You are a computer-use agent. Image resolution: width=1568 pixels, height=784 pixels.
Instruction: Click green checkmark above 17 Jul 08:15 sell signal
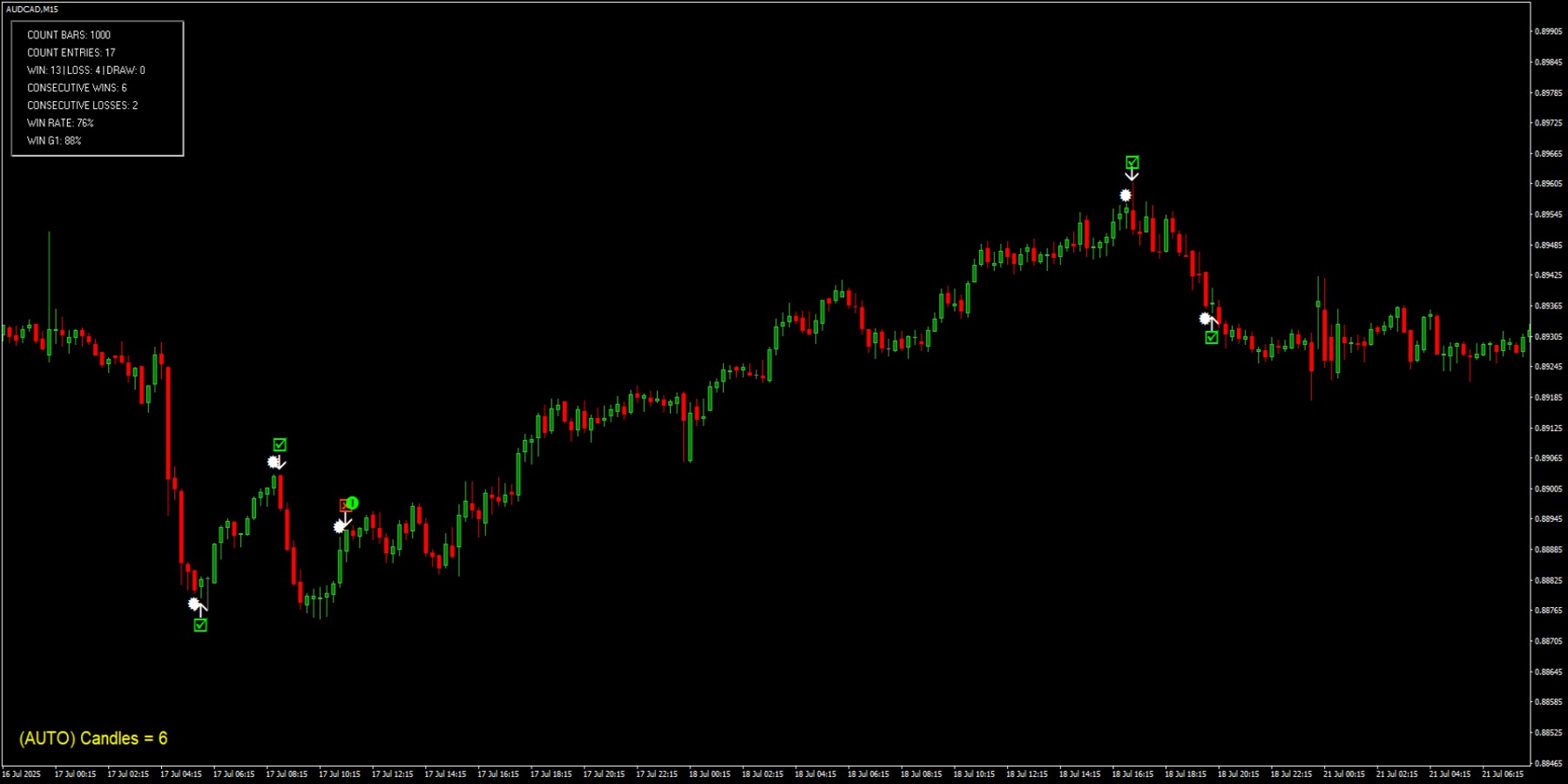pyautogui.click(x=280, y=444)
